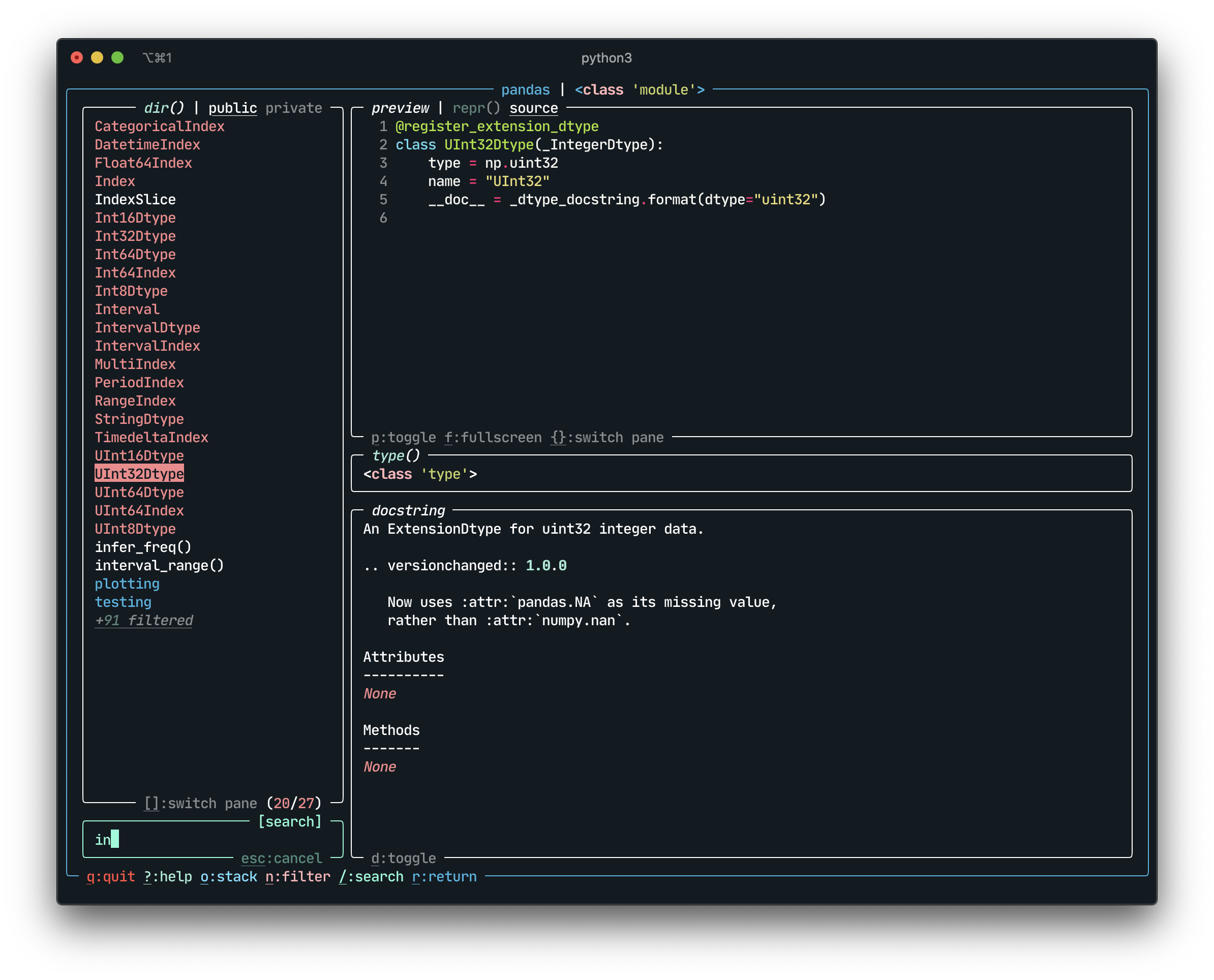This screenshot has width=1214, height=980.
Task: Click the n:filter shortcut label
Action: (x=297, y=877)
